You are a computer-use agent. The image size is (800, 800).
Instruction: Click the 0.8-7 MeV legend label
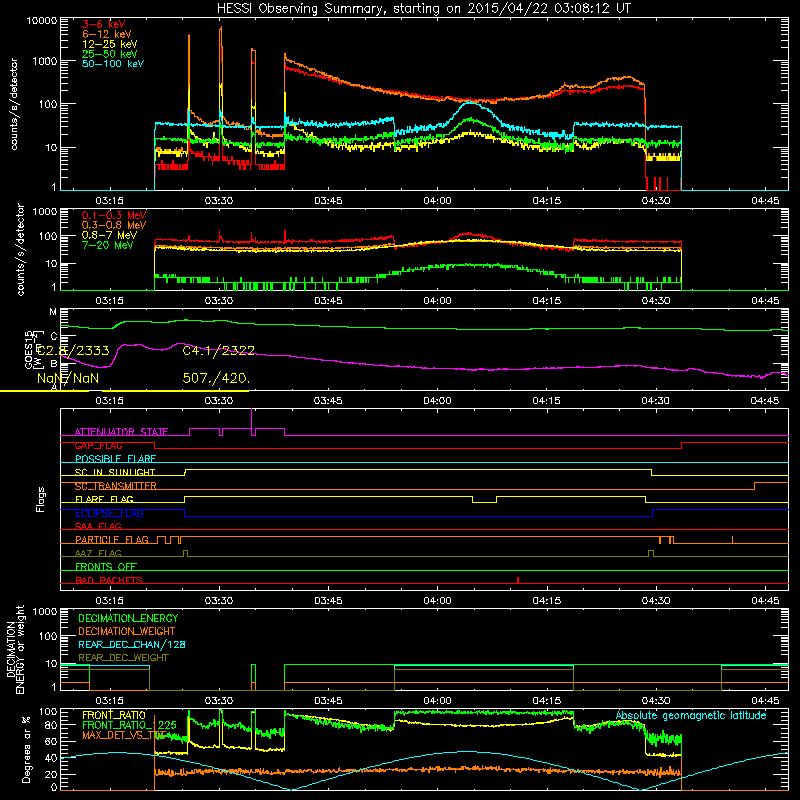point(109,235)
